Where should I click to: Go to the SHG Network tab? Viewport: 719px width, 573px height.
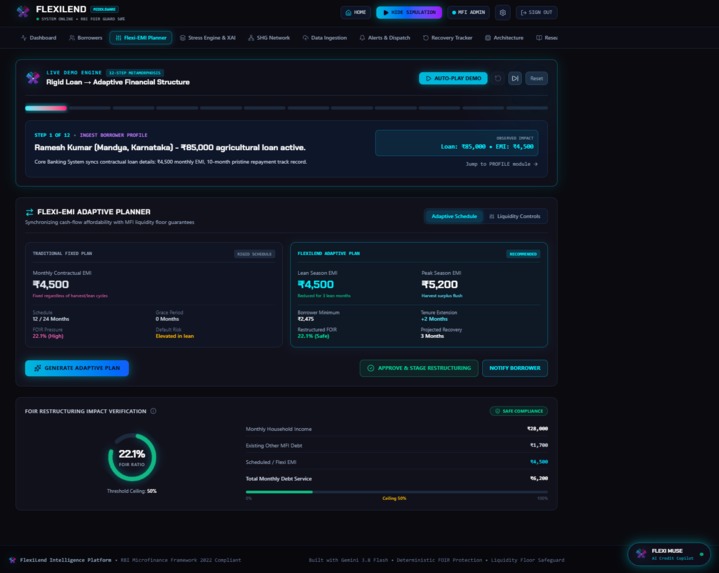tap(269, 38)
